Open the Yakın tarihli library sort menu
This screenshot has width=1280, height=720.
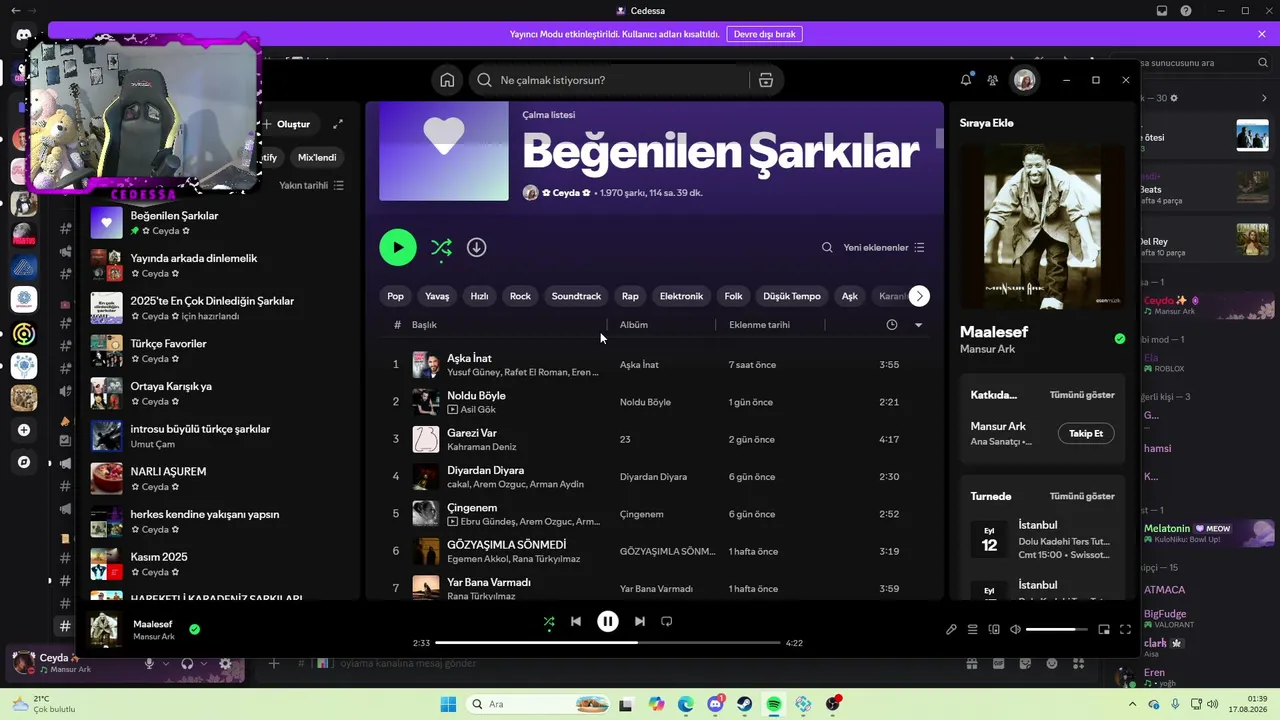tap(311, 185)
